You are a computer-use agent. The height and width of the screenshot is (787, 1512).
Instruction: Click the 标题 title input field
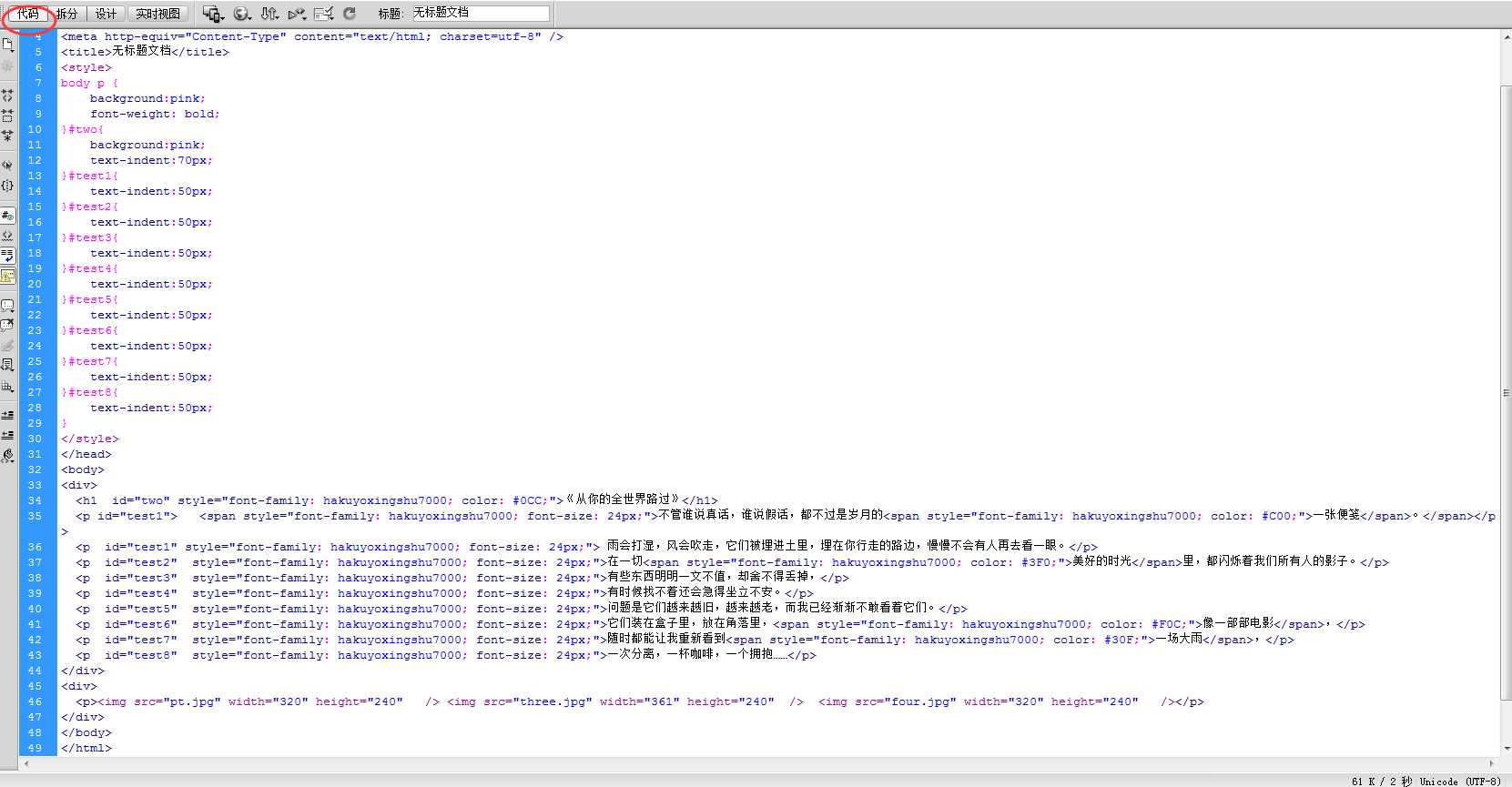pos(480,14)
